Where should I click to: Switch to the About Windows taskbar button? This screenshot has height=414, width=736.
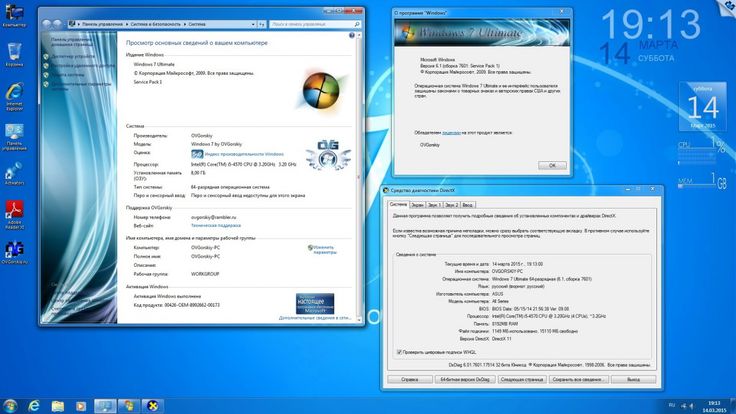tap(129, 406)
